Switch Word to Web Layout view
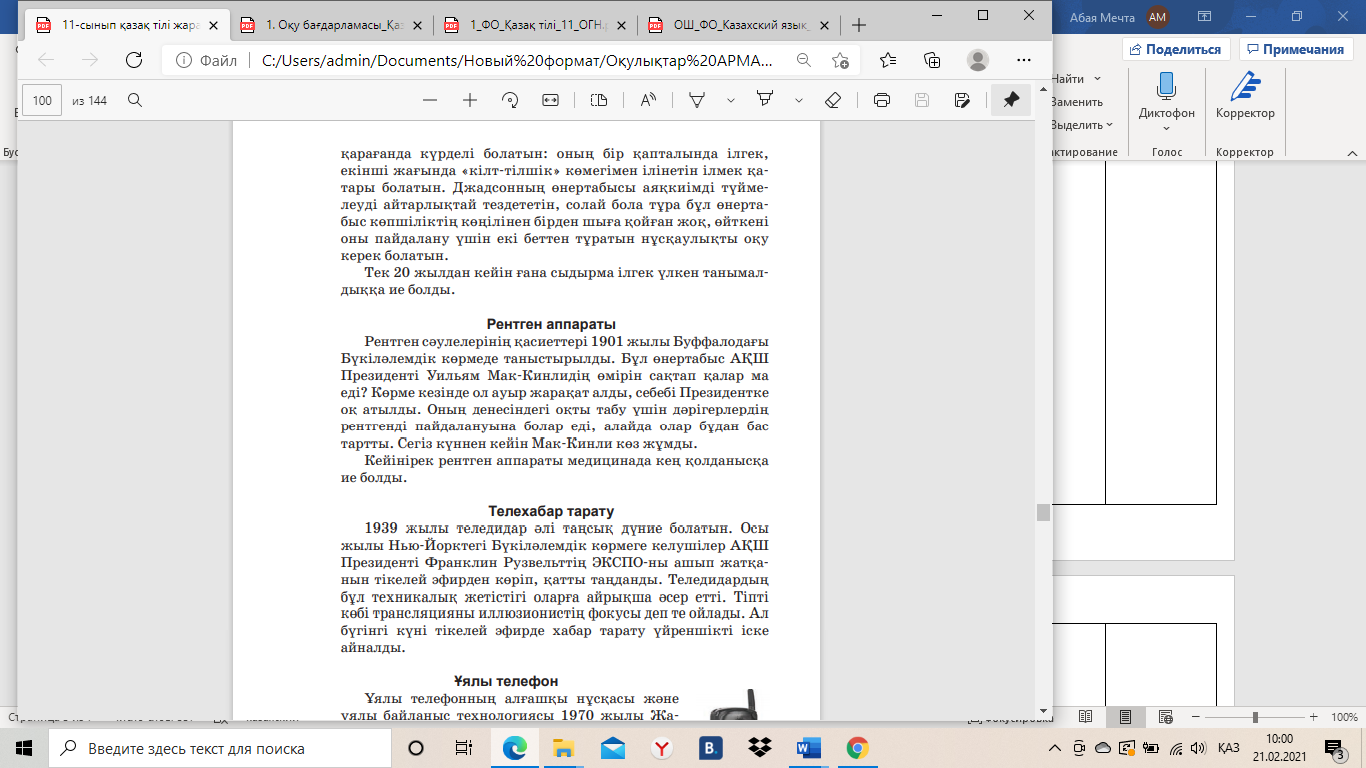The image size is (1366, 768). click(x=1166, y=717)
